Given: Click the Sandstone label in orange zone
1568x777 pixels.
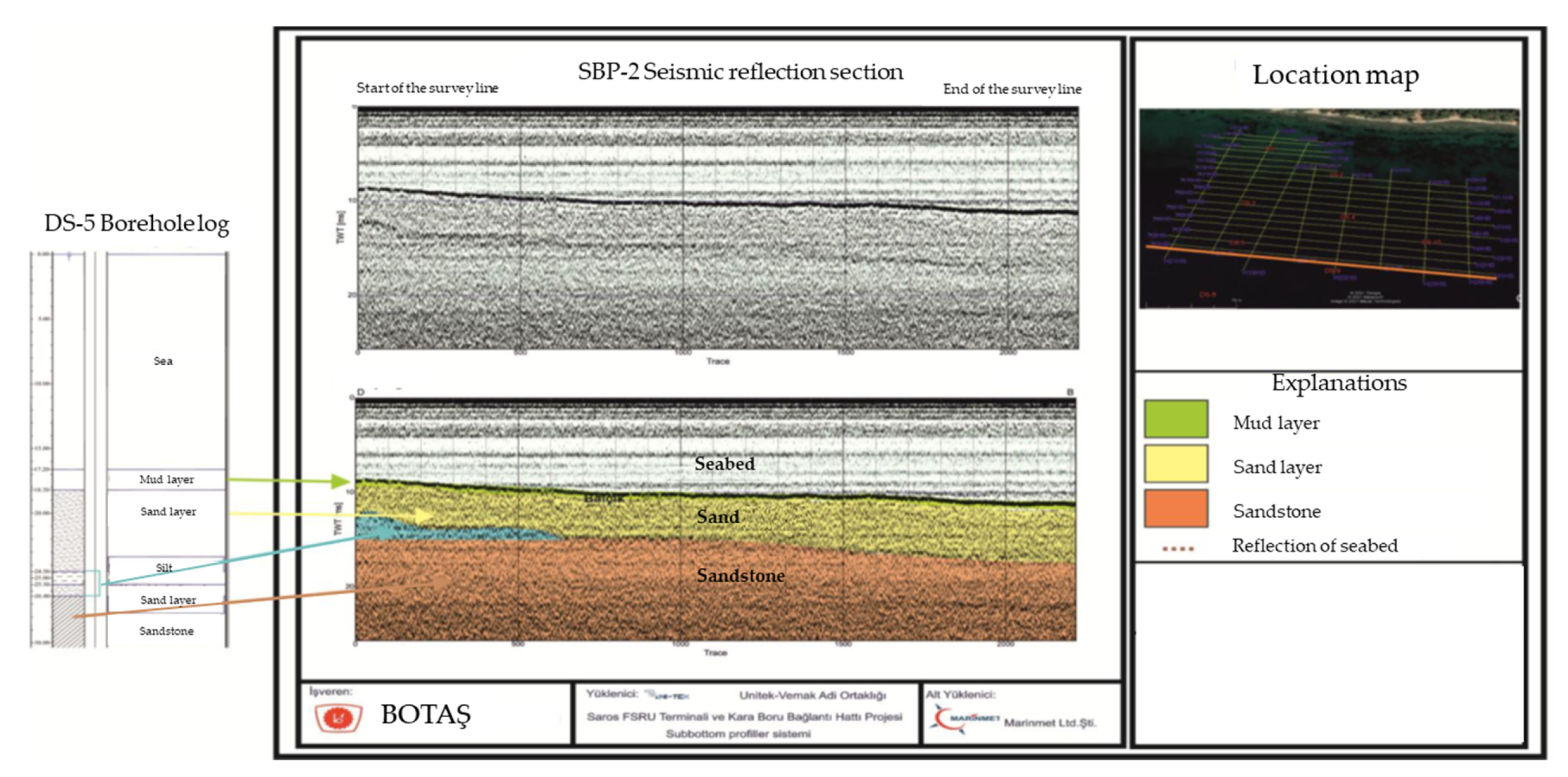Looking at the screenshot, I should tap(740, 575).
